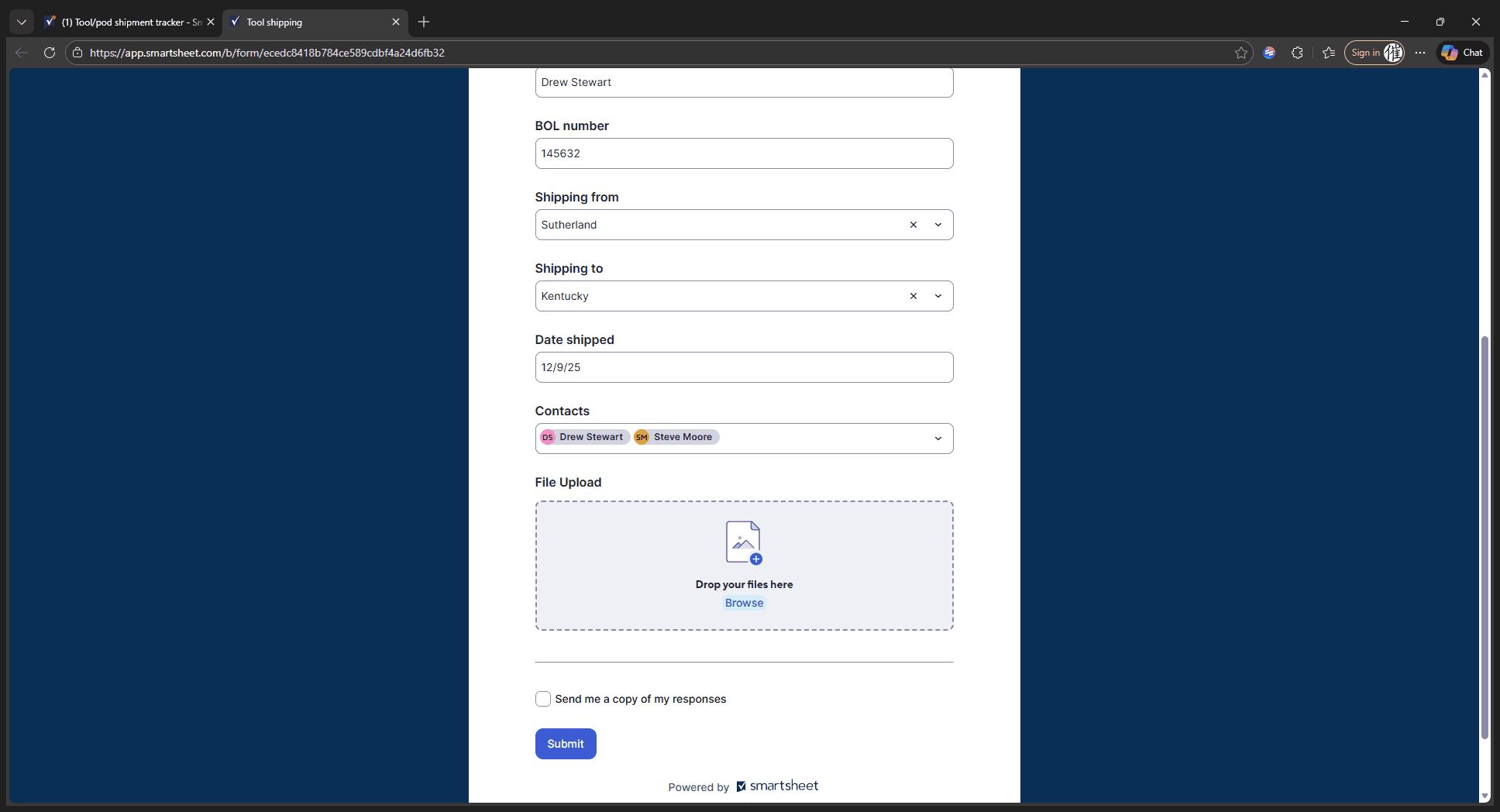Select the Drew Stewart contact chip

[x=584, y=437]
